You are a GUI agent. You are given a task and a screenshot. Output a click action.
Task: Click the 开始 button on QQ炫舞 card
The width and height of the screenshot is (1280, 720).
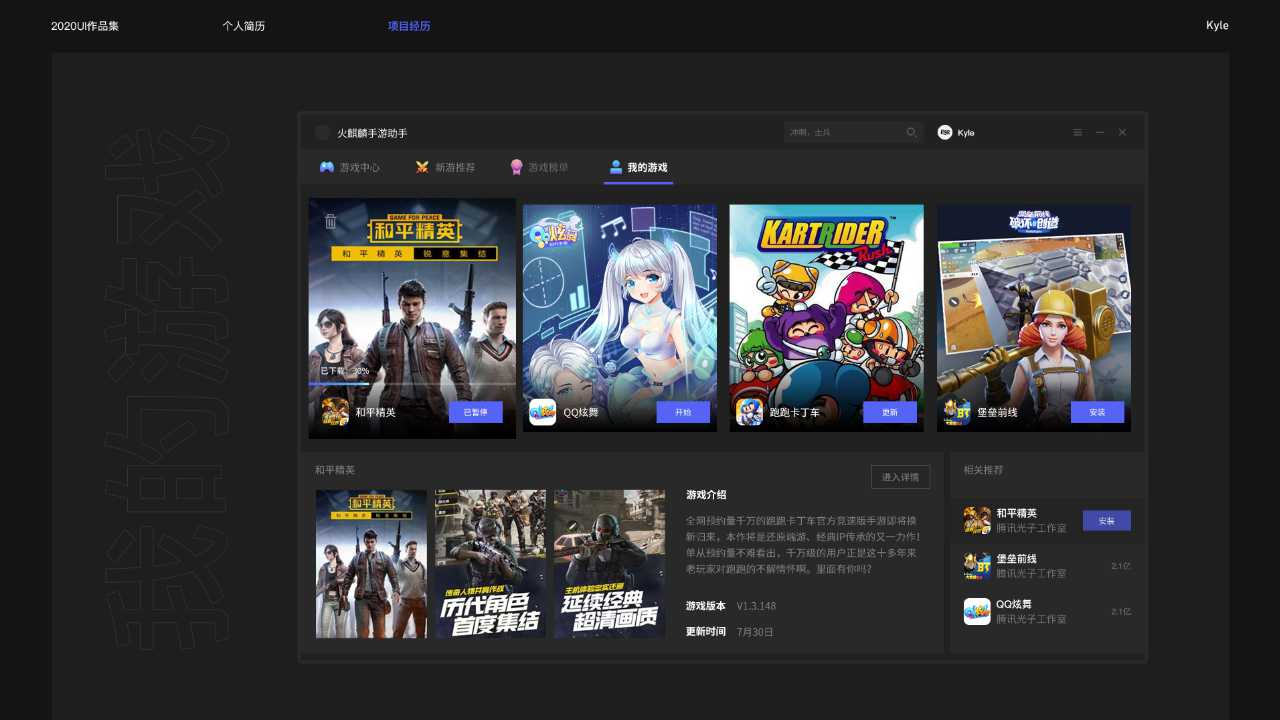pyautogui.click(x=683, y=412)
